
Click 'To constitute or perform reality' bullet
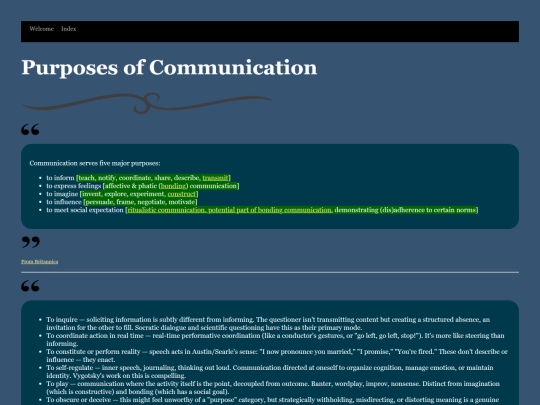277,356
